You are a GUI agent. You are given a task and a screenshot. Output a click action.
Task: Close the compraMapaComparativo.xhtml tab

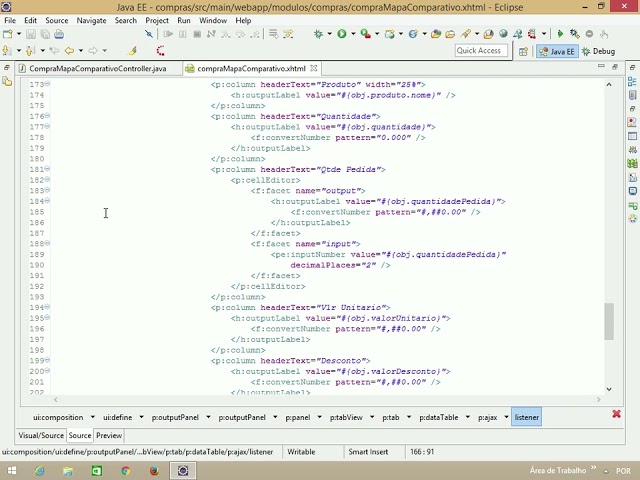coord(313,68)
